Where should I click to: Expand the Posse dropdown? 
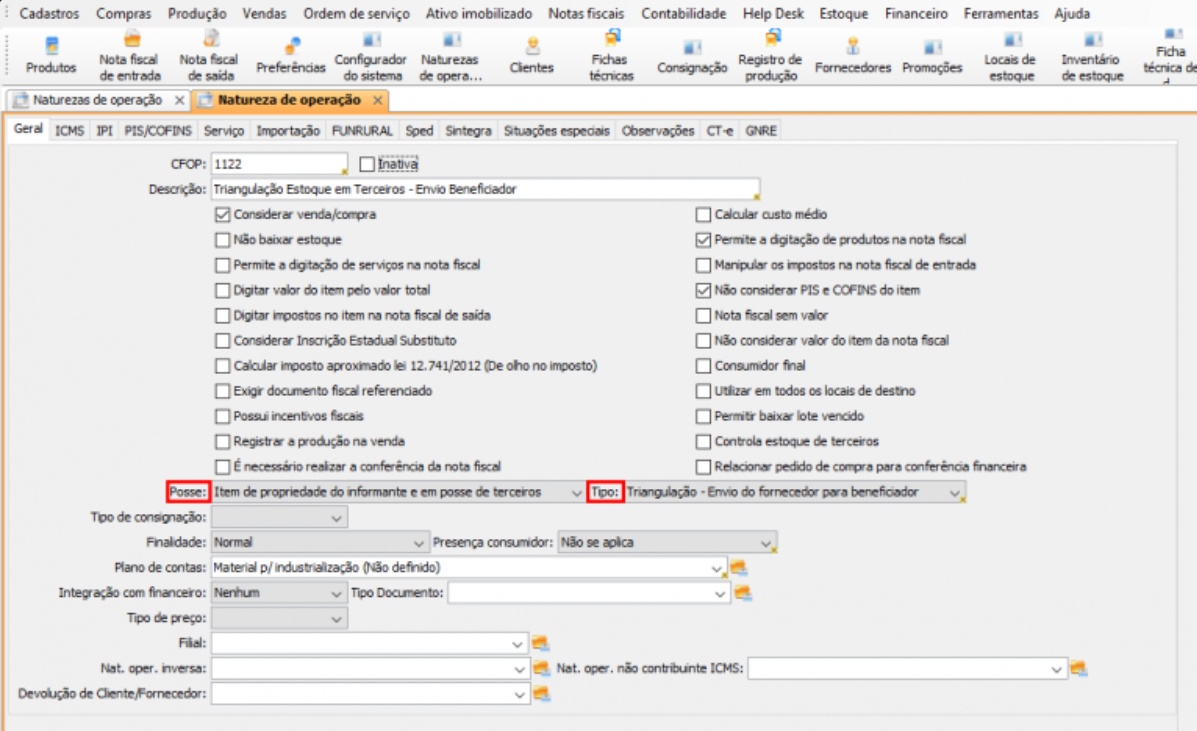pyautogui.click(x=575, y=492)
